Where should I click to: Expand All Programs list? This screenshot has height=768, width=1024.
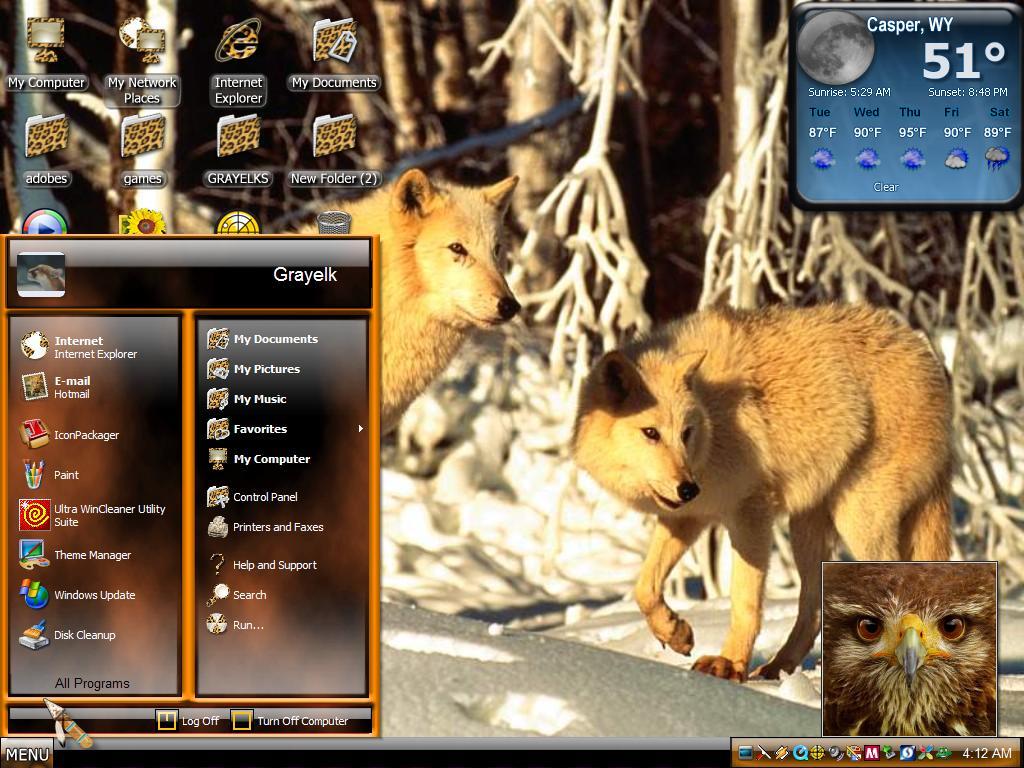coord(92,683)
